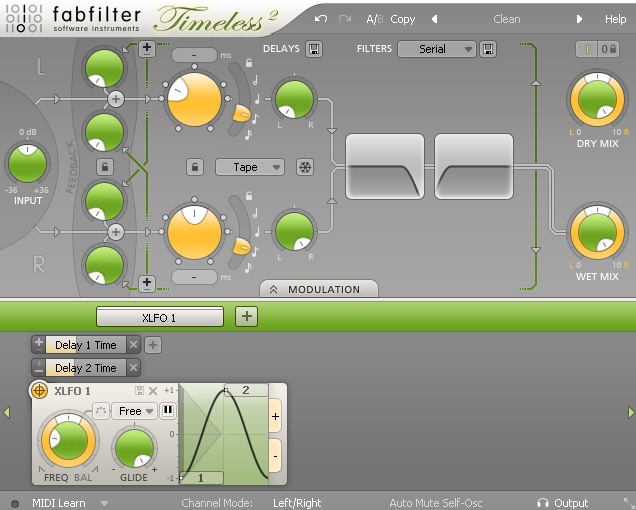This screenshot has width=636, height=510.
Task: Toggle the delay time lock beside Tape
Action: tap(195, 167)
